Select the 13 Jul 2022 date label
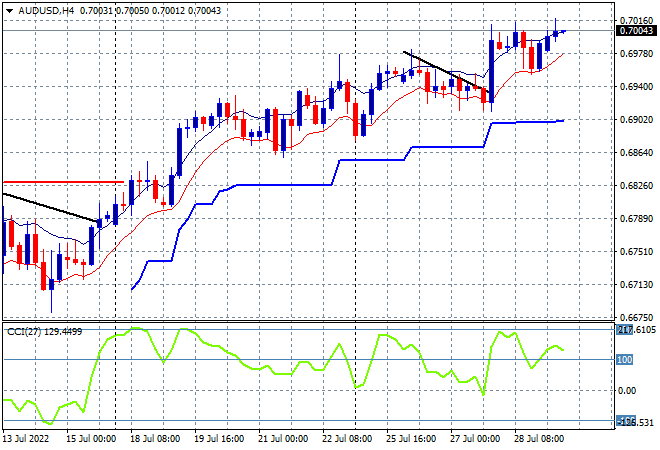The width and height of the screenshot is (660, 450). pyautogui.click(x=26, y=439)
